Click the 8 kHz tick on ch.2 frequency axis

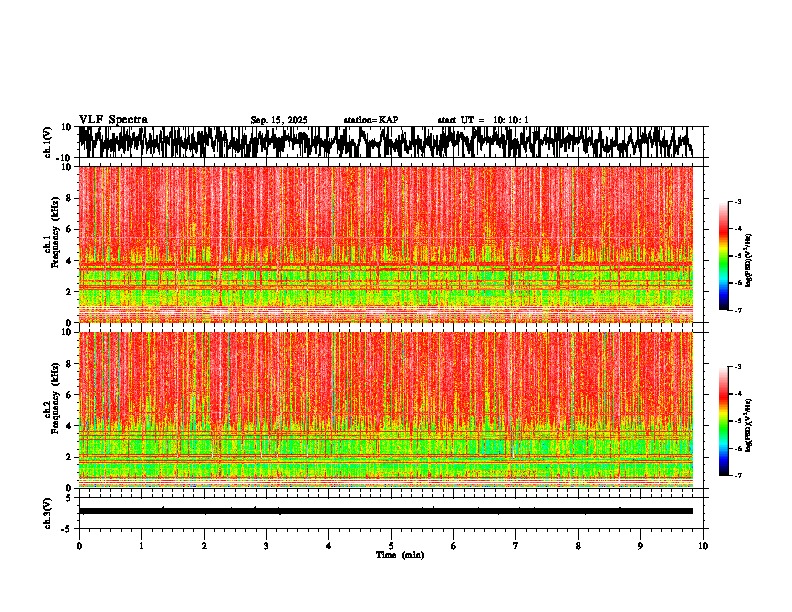(x=71, y=364)
